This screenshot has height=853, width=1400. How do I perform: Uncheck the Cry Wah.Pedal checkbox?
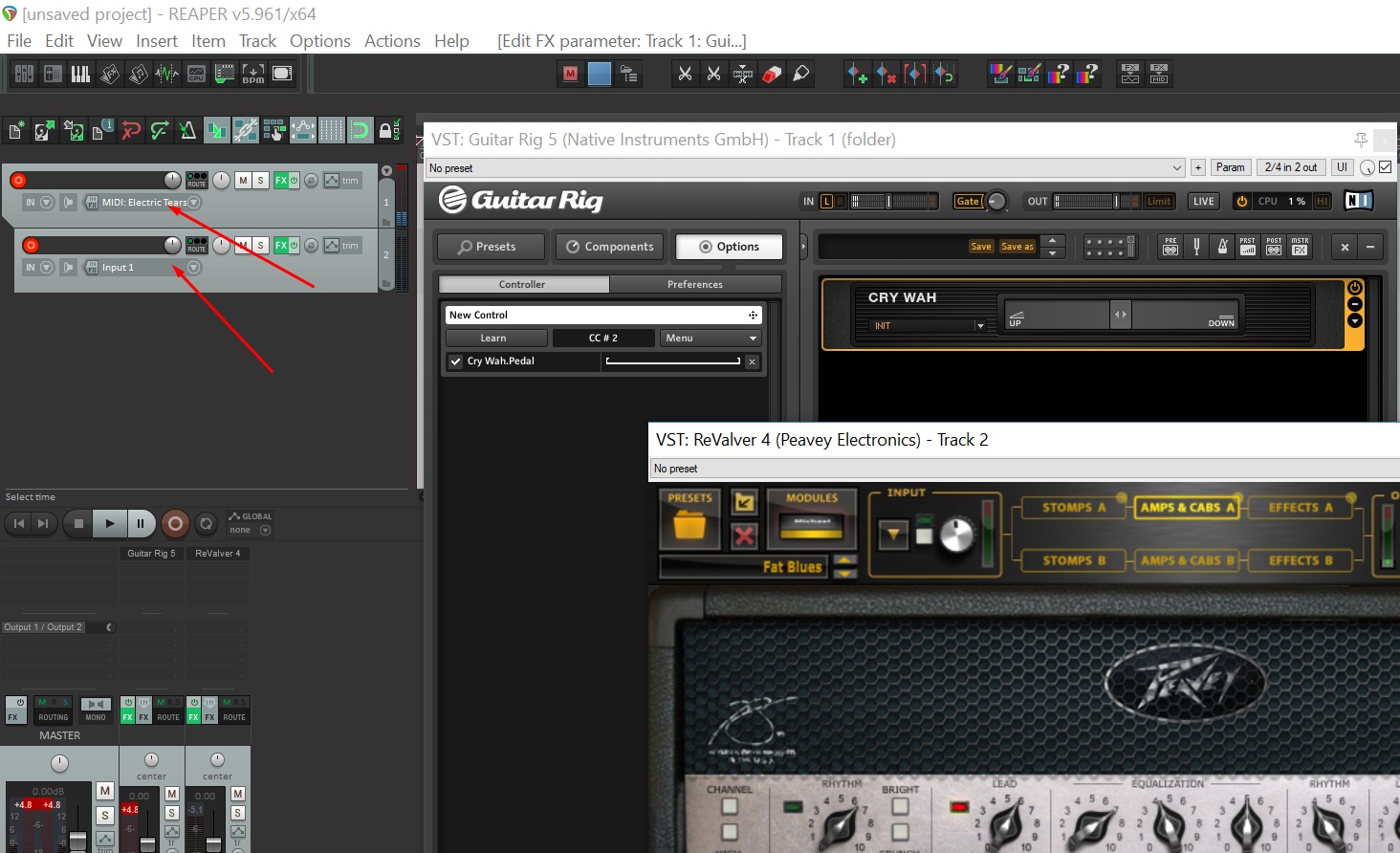pyautogui.click(x=456, y=361)
